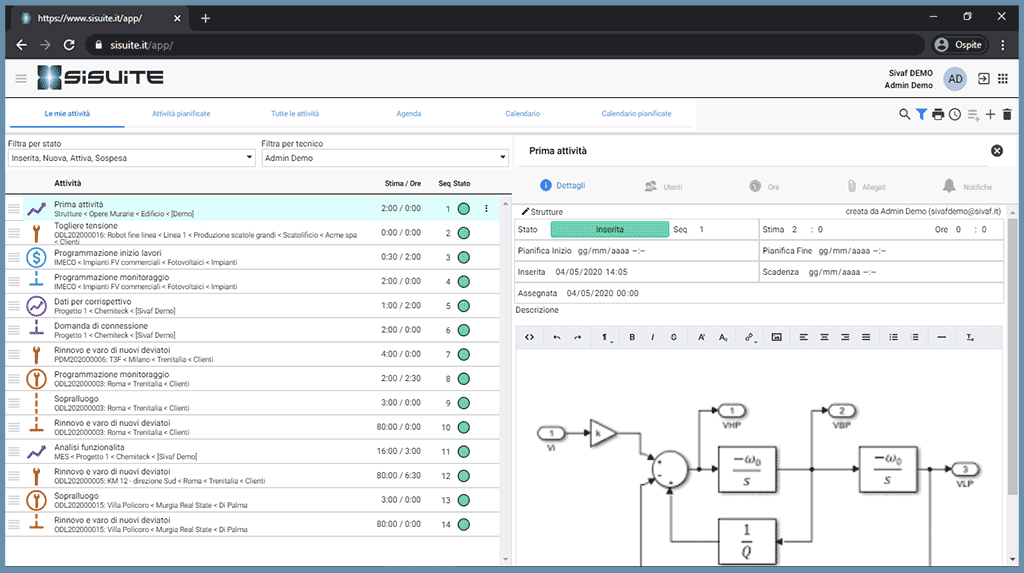Viewport: 1024px width, 573px height.
Task: Select the Programmazione inizio lavori activity
Action: point(252,257)
